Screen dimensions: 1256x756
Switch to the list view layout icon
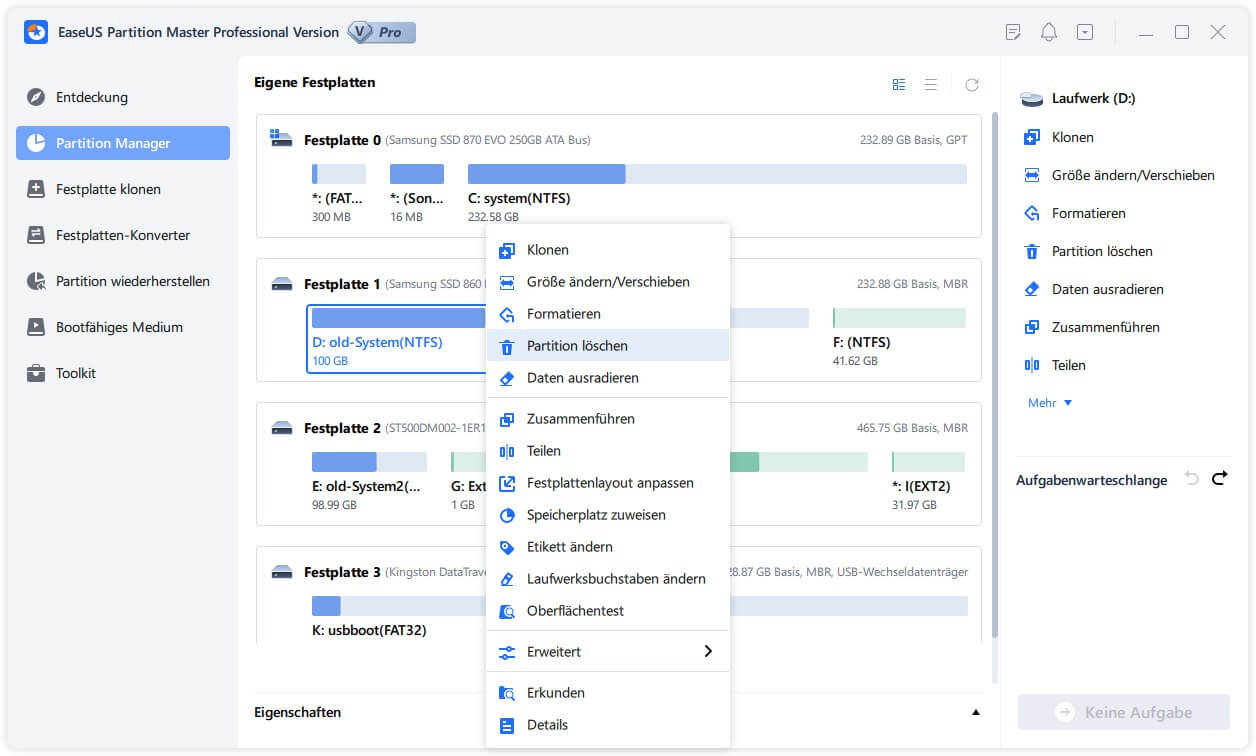point(931,85)
